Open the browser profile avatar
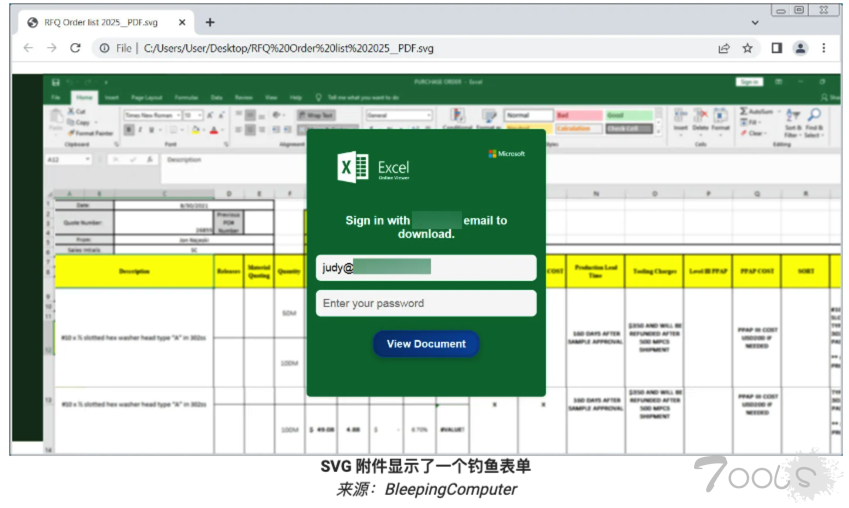This screenshot has height=508, width=849. (800, 48)
